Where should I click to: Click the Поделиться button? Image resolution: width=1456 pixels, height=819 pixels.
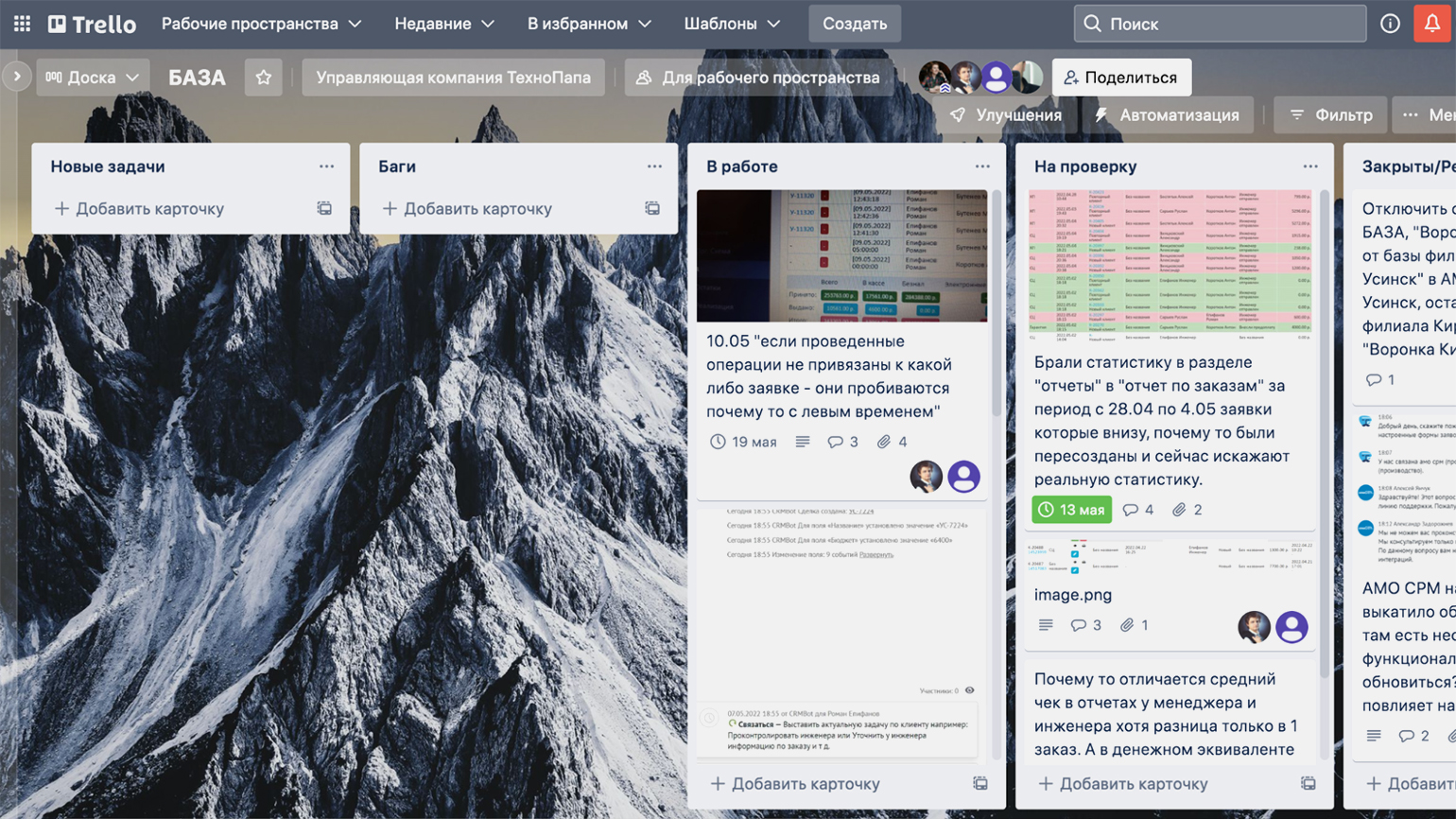(x=1121, y=78)
